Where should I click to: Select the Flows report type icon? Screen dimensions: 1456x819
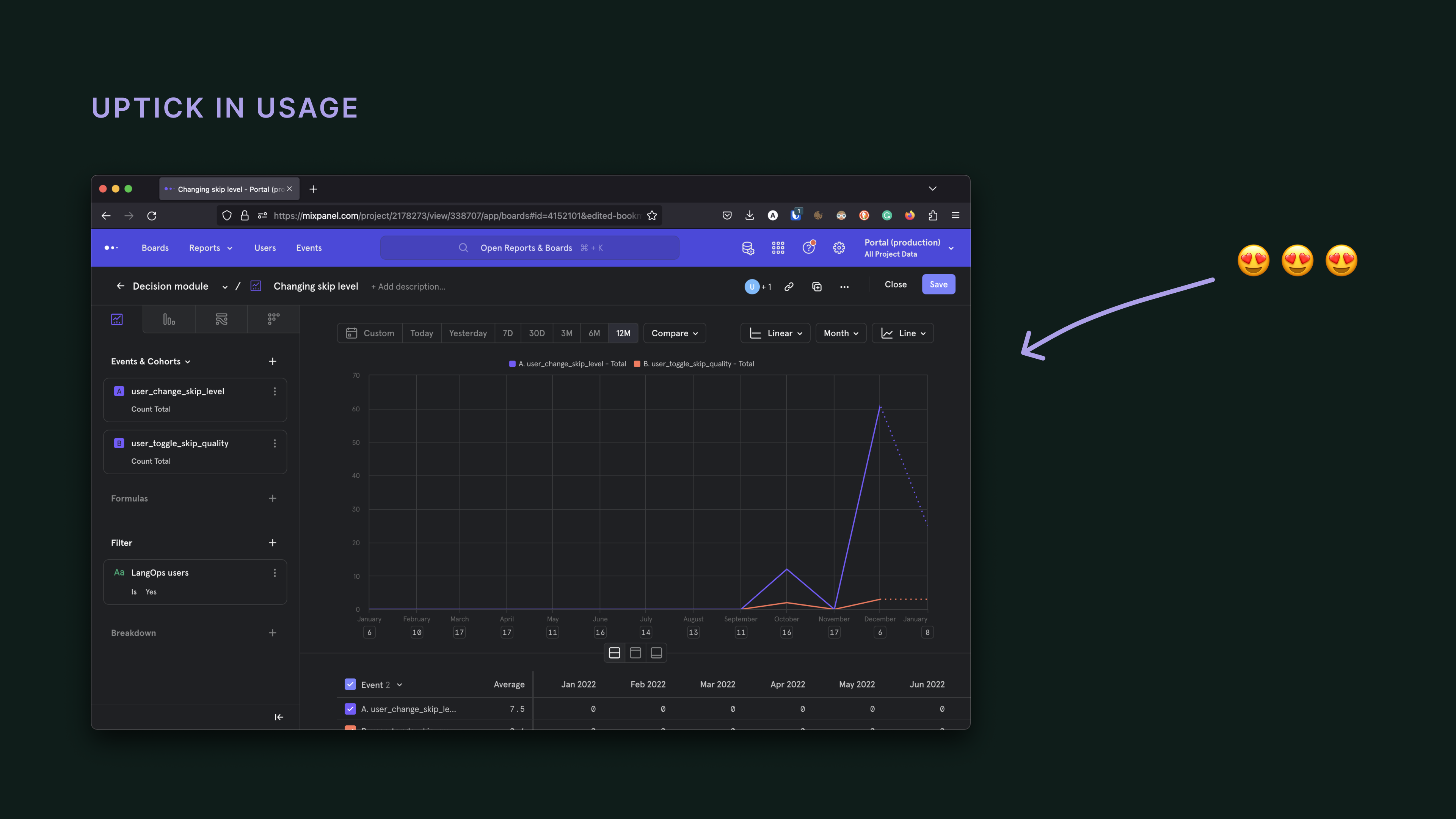click(x=221, y=319)
